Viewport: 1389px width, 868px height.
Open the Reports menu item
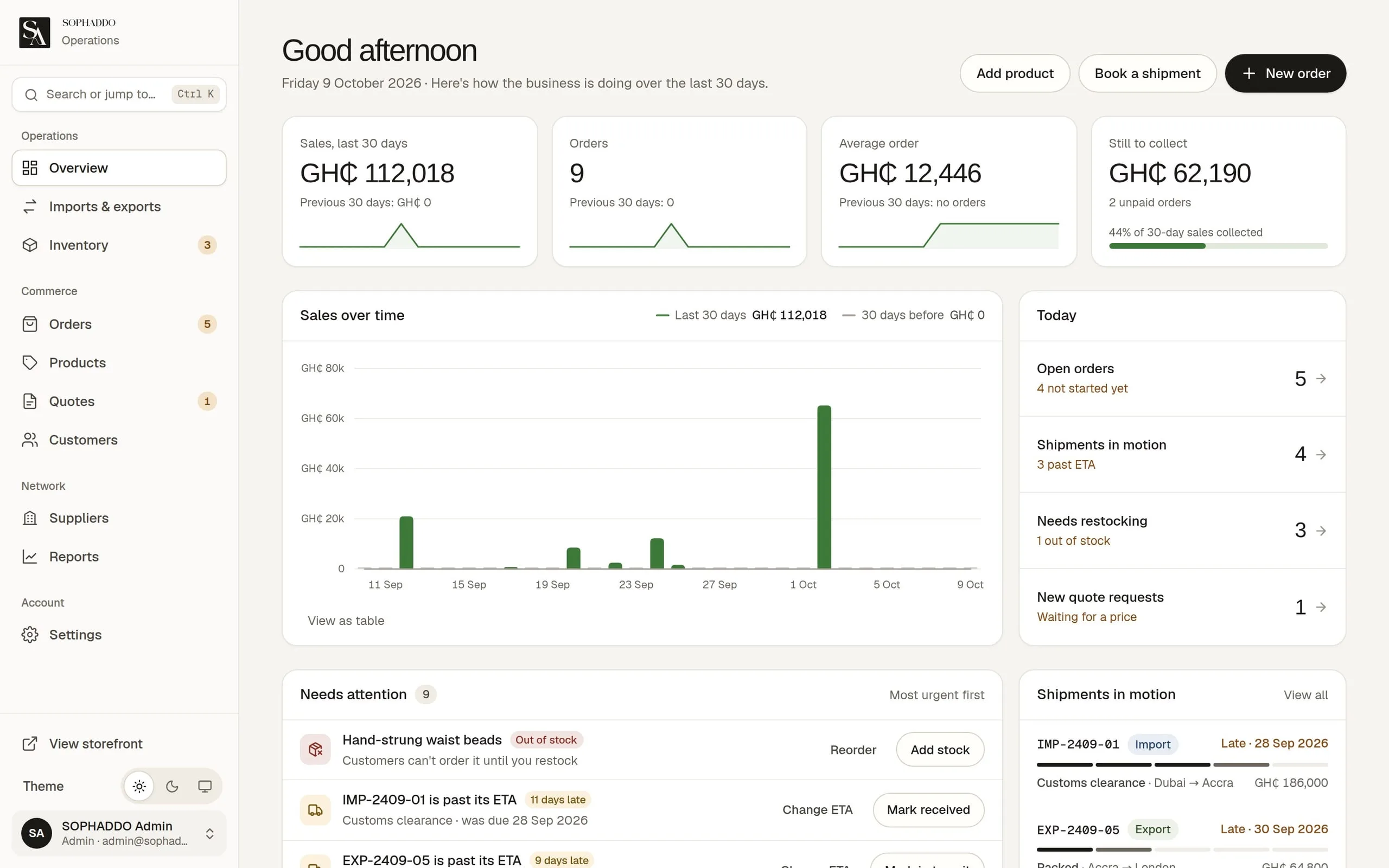pos(119,556)
